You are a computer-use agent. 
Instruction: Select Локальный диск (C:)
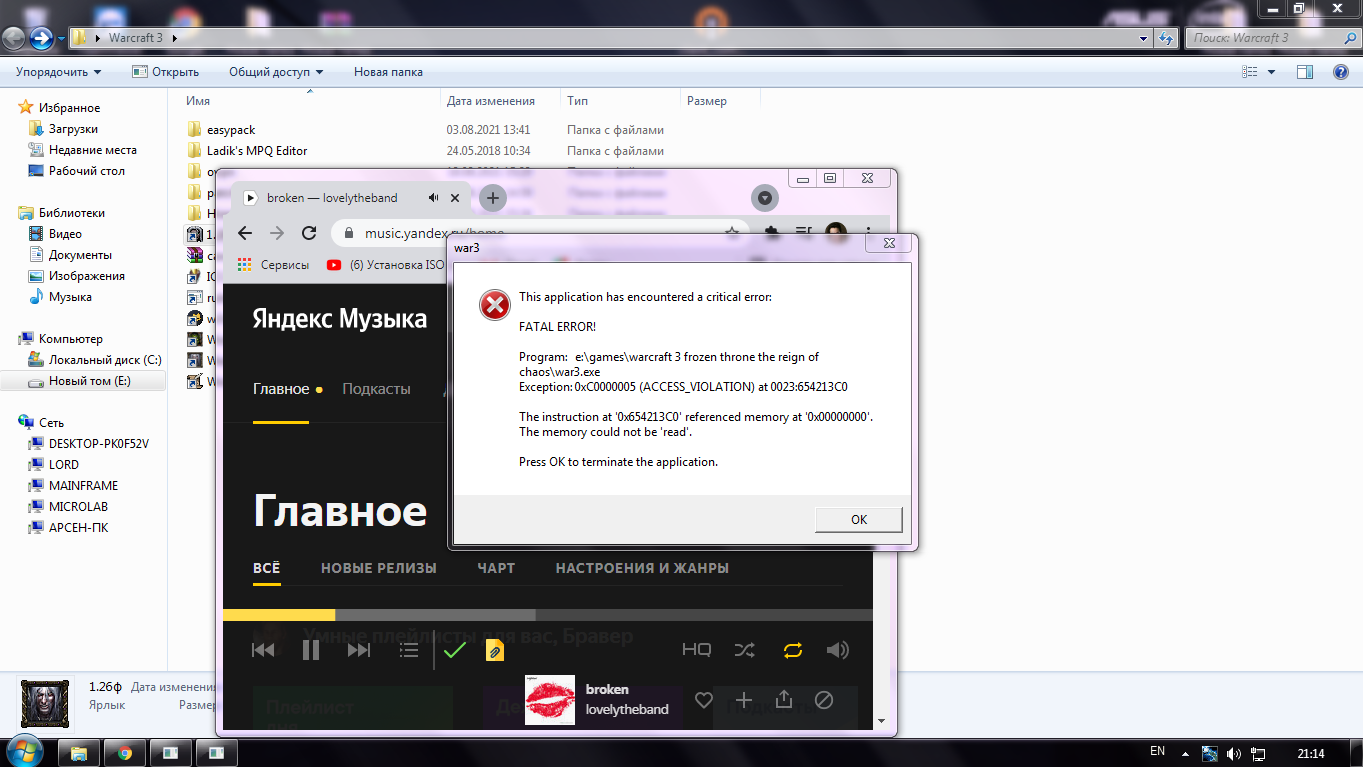pos(105,360)
